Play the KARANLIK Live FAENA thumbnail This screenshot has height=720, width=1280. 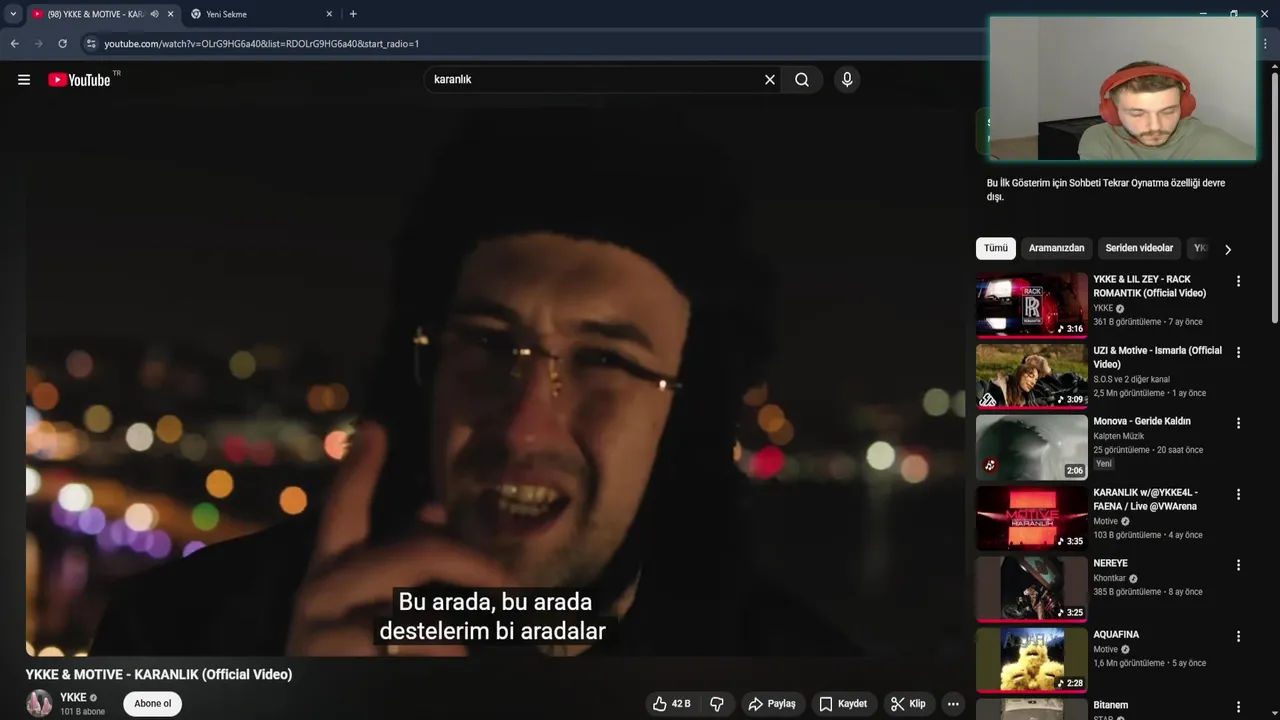point(1031,517)
